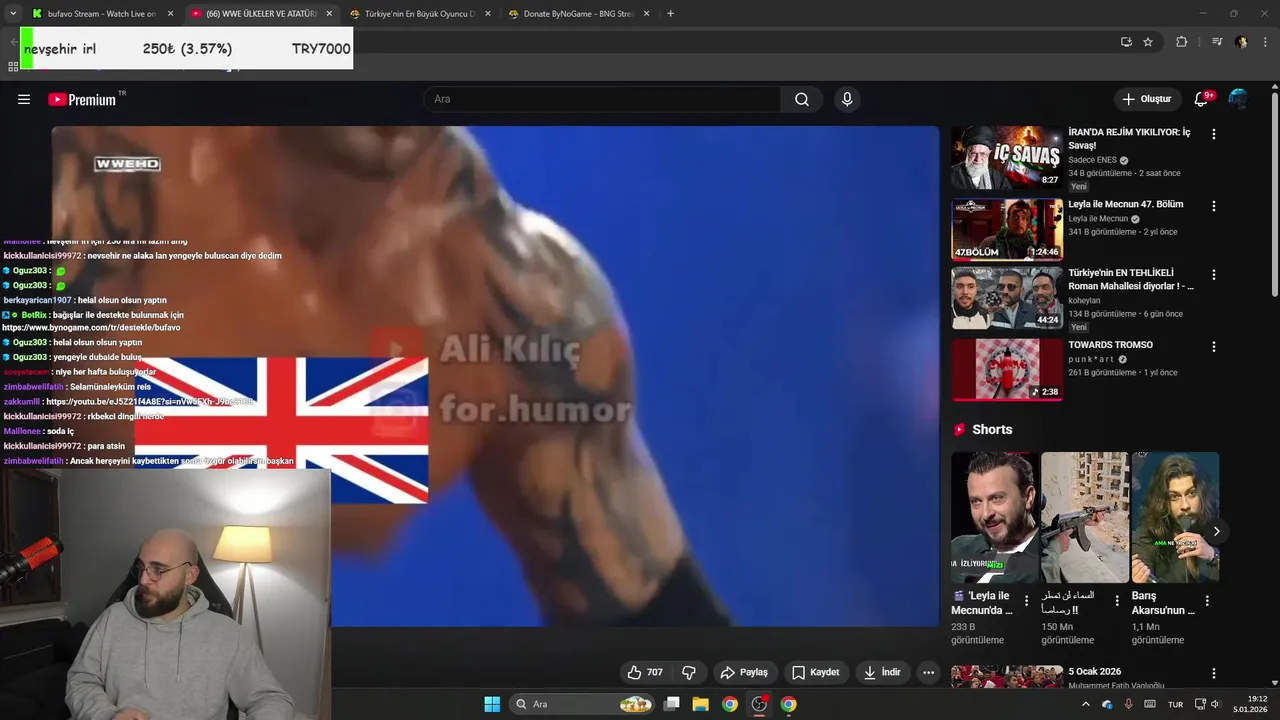This screenshot has width=1280, height=720.
Task: Open options for 'Barış Akarsu'nun' Short
Action: [1207, 601]
